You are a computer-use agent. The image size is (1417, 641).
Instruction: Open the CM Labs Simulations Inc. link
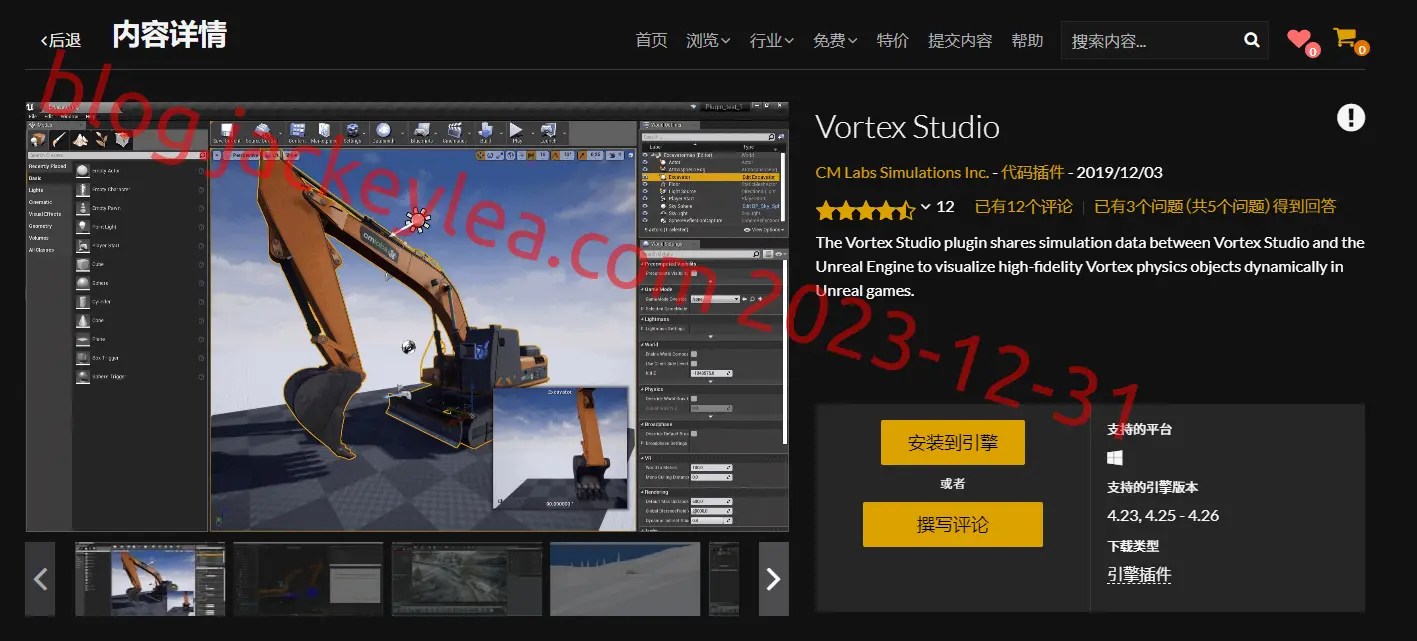coord(902,172)
